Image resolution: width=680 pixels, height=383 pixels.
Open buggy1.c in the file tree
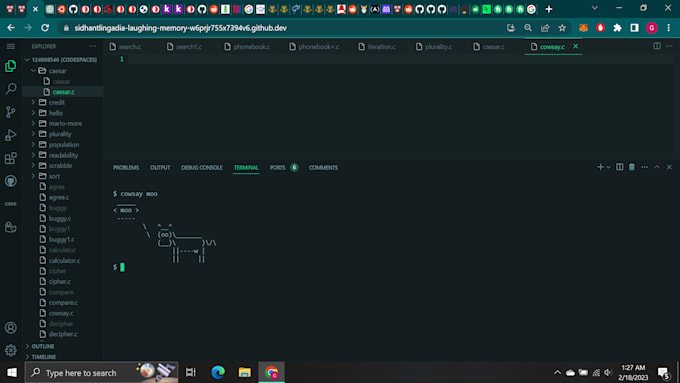click(61, 239)
